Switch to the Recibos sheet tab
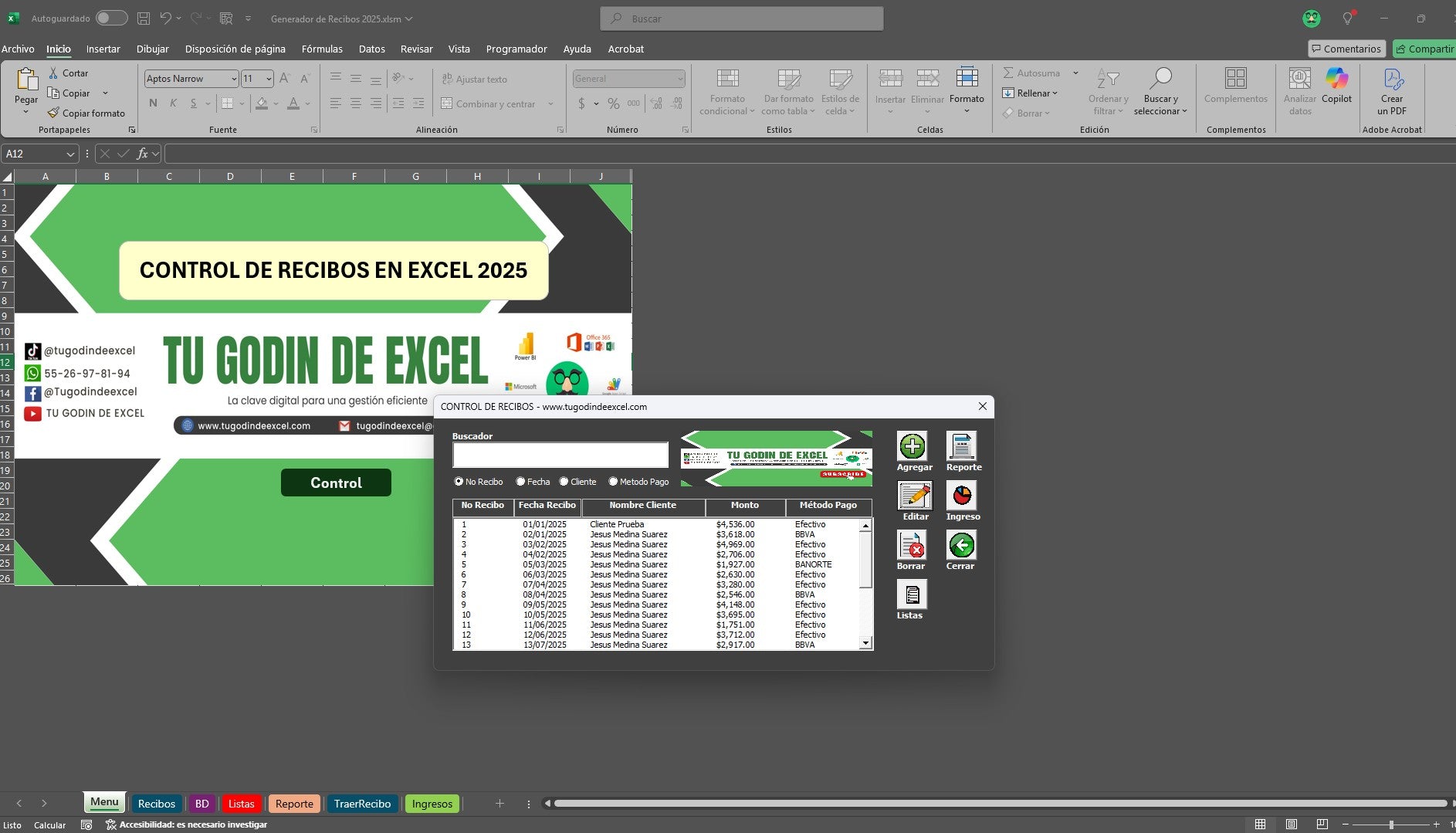This screenshot has width=1456, height=833. (x=157, y=804)
